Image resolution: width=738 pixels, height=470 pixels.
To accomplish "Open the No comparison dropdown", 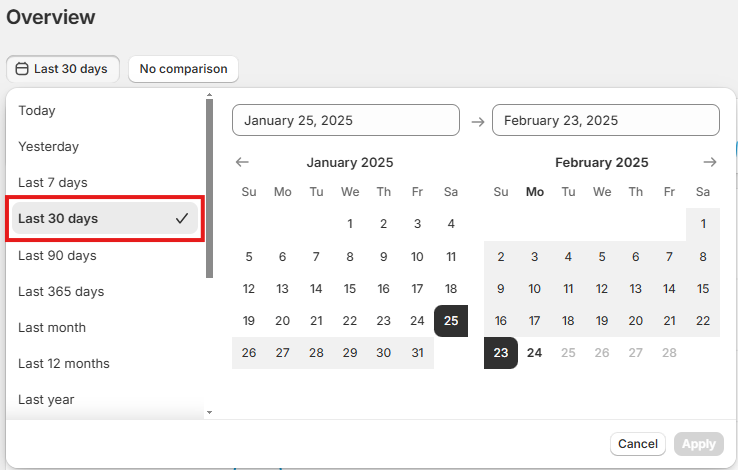I will click(x=183, y=69).
